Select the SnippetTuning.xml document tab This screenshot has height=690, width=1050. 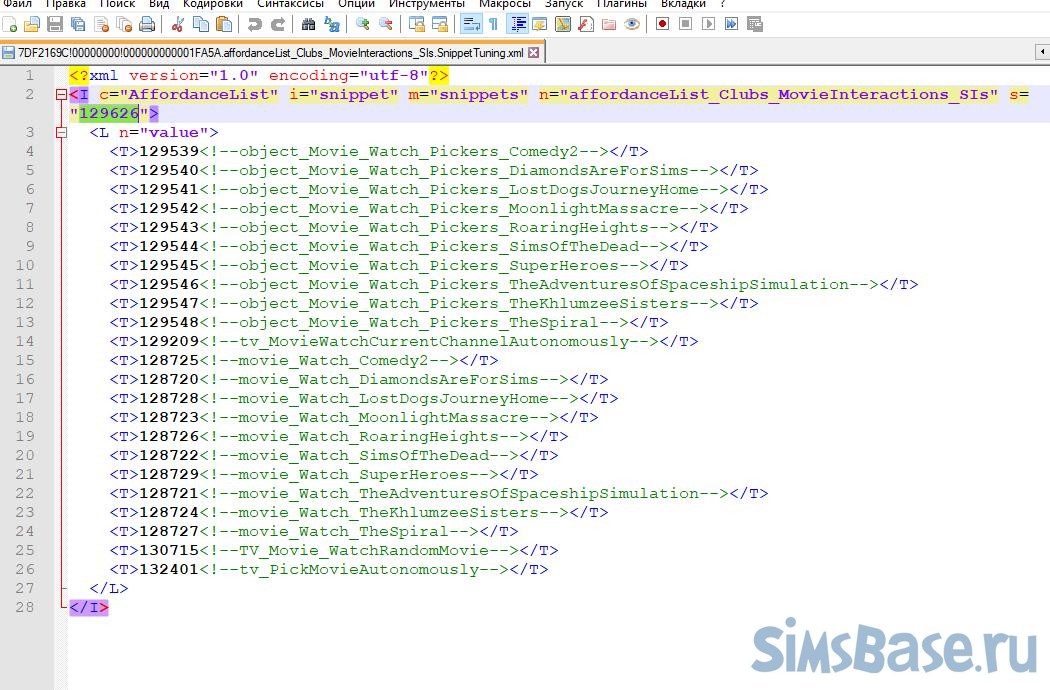coord(270,52)
